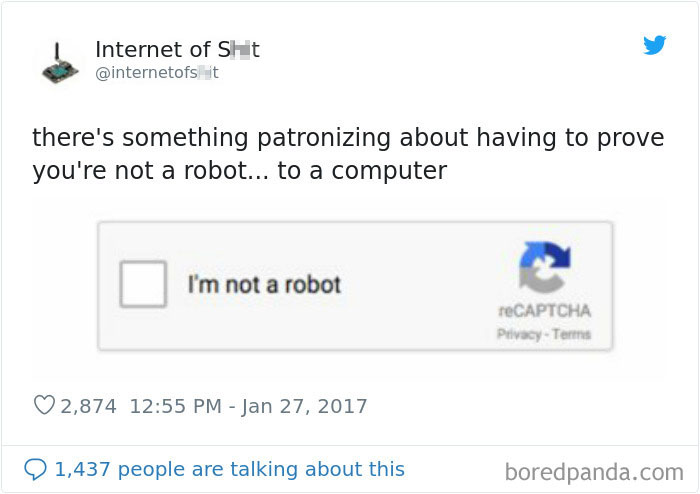Like the tweet with the heart icon
700x494 pixels.
[x=44, y=406]
